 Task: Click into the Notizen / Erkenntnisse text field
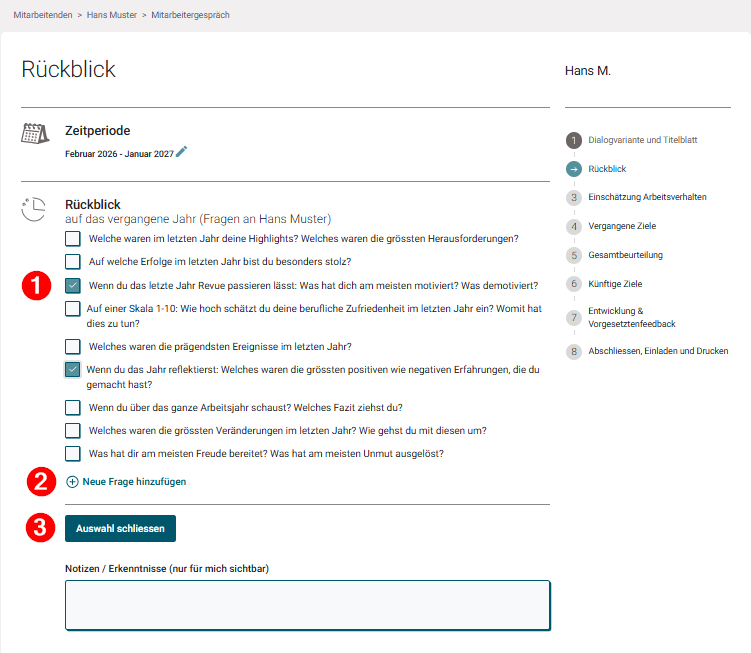coord(308,606)
